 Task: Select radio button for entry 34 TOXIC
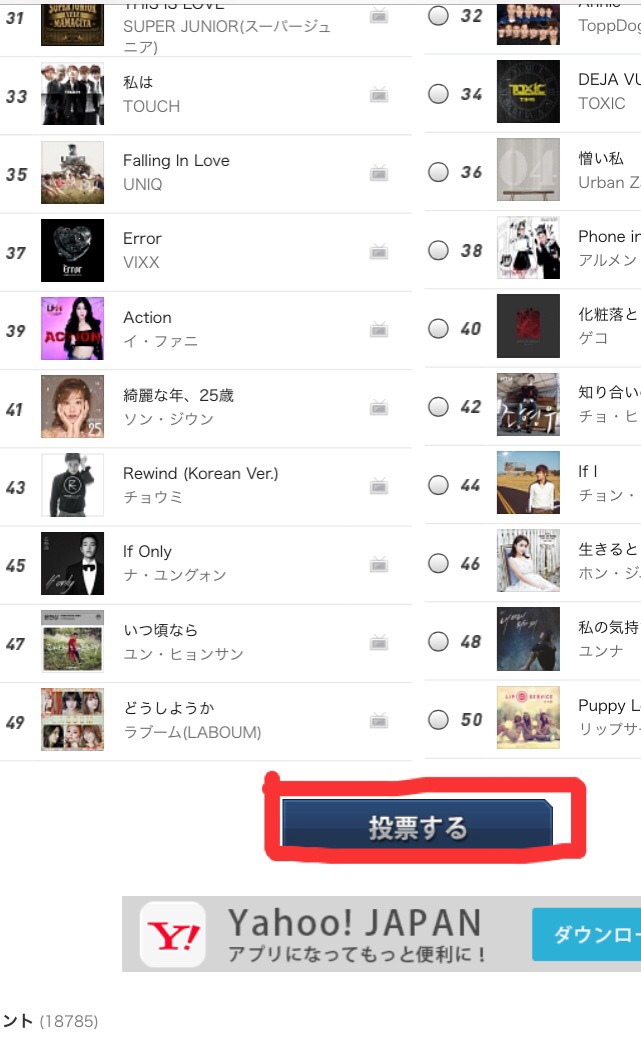(x=438, y=94)
